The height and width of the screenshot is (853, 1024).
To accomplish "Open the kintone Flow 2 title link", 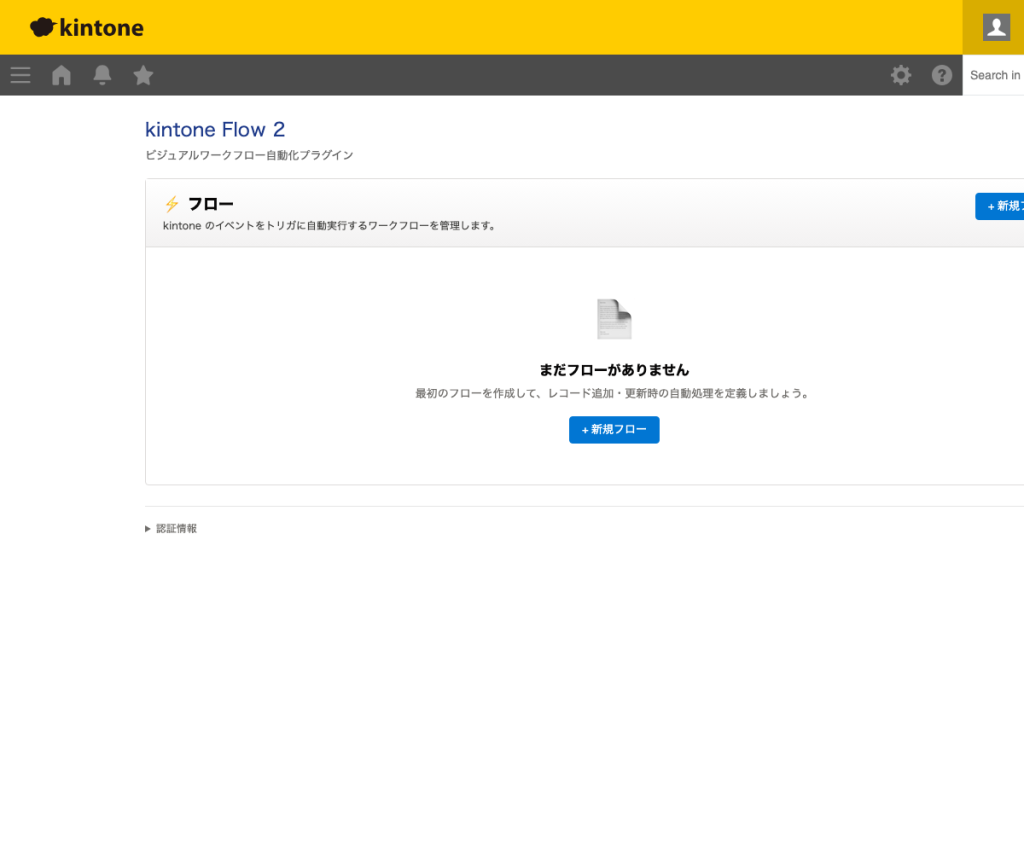I will 215,129.
